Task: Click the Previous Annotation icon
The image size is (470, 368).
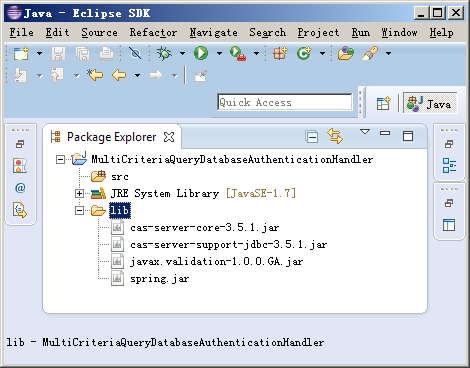Action: click(x=57, y=75)
